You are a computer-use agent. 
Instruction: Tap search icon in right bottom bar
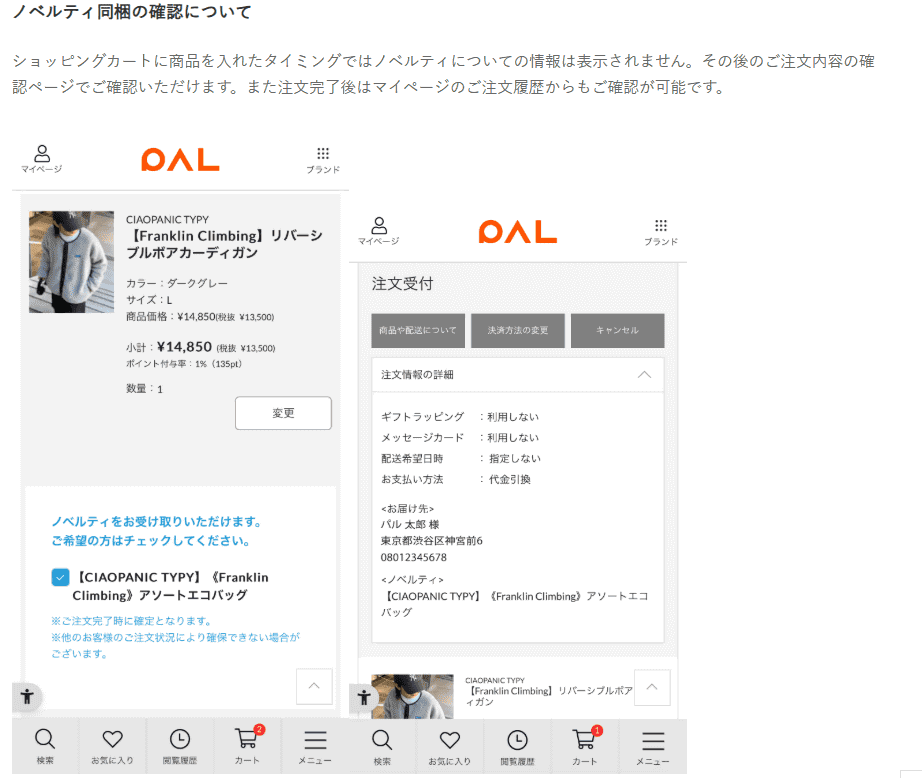click(382, 747)
